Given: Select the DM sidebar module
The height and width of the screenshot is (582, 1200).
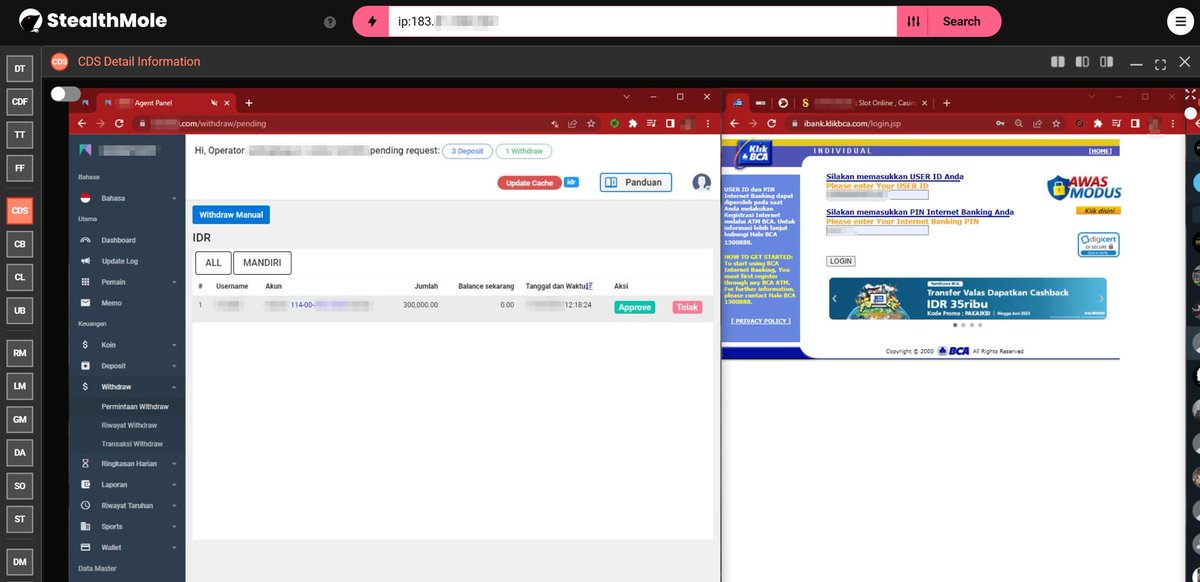Looking at the screenshot, I should pos(20,561).
